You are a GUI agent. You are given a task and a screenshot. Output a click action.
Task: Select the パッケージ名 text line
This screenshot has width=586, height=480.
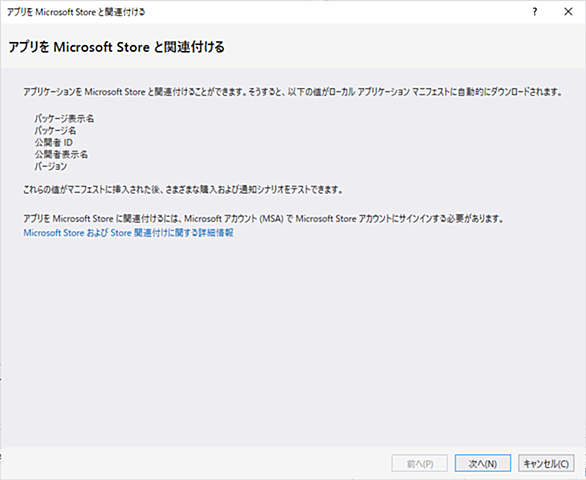tap(55, 130)
